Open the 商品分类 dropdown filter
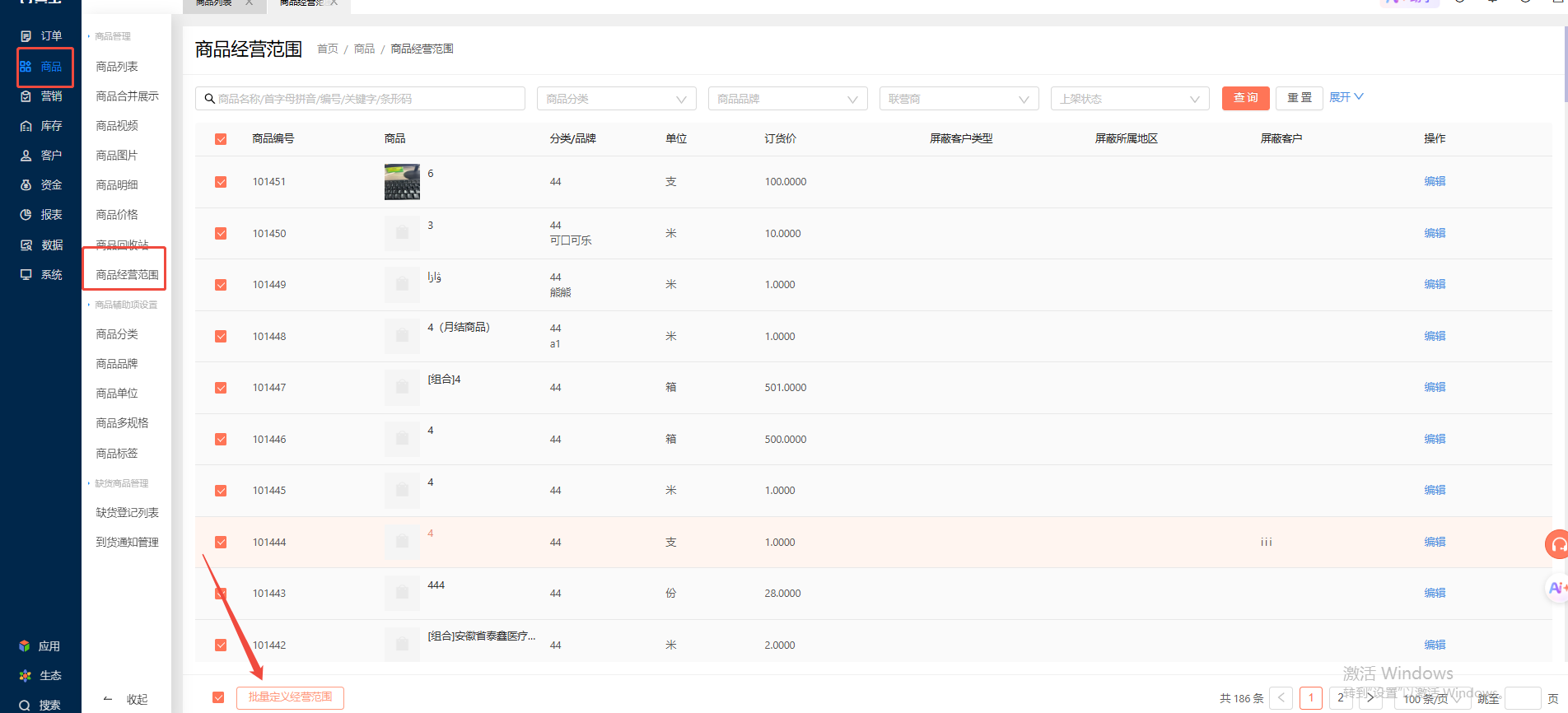Viewport: 1568px width, 713px height. [x=617, y=99]
